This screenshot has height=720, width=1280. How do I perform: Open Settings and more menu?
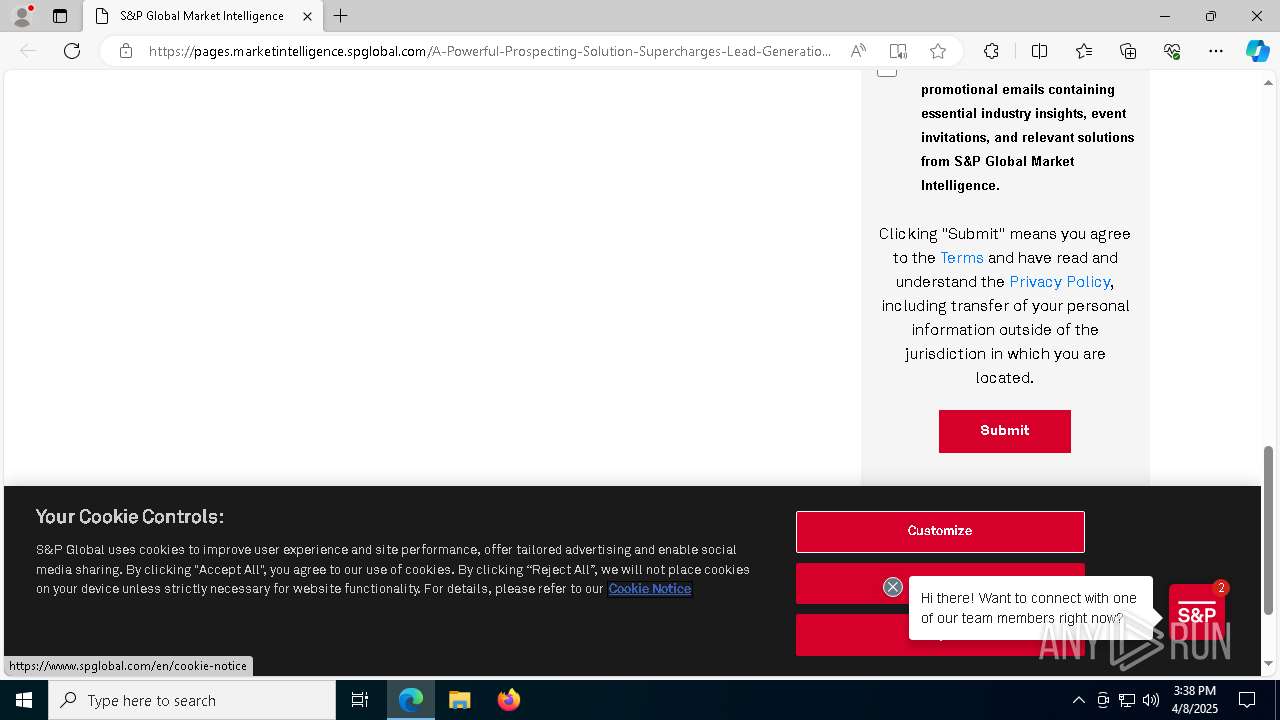pos(1216,51)
